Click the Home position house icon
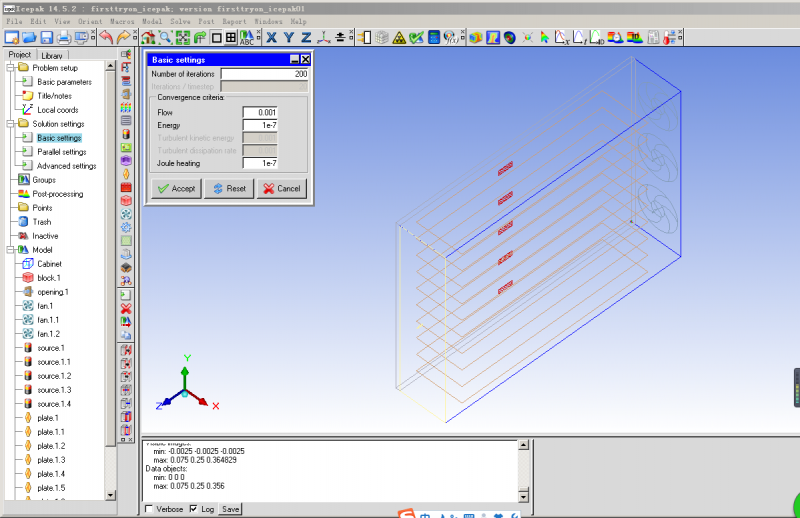 point(148,37)
